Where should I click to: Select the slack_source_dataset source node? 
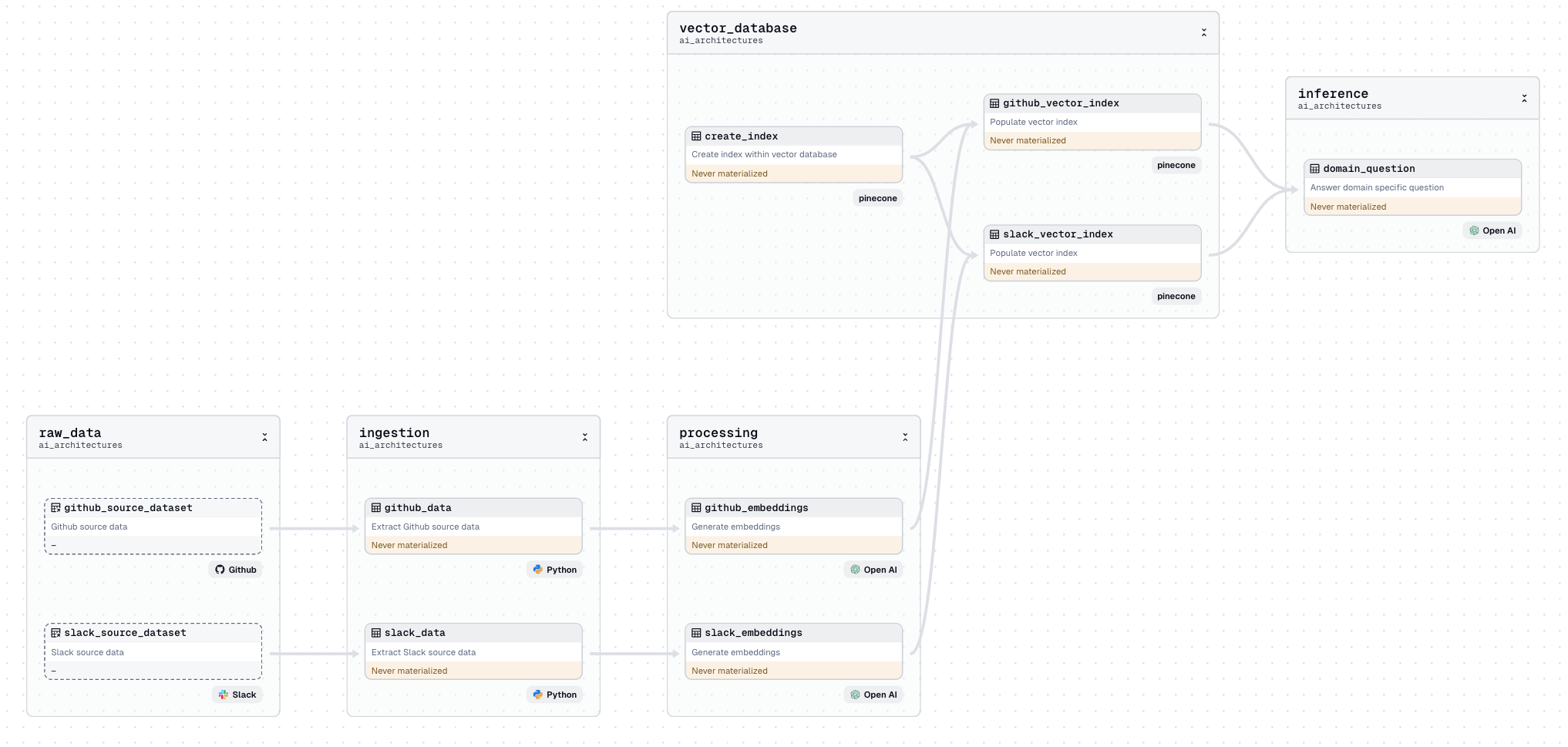click(153, 651)
